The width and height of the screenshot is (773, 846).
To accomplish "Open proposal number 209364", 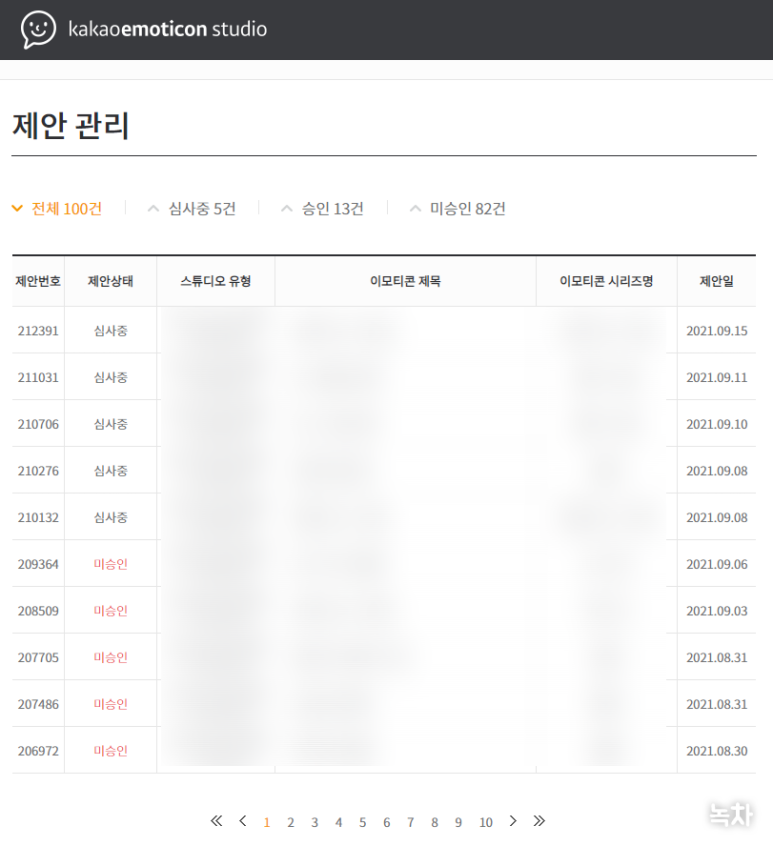I will coord(38,564).
